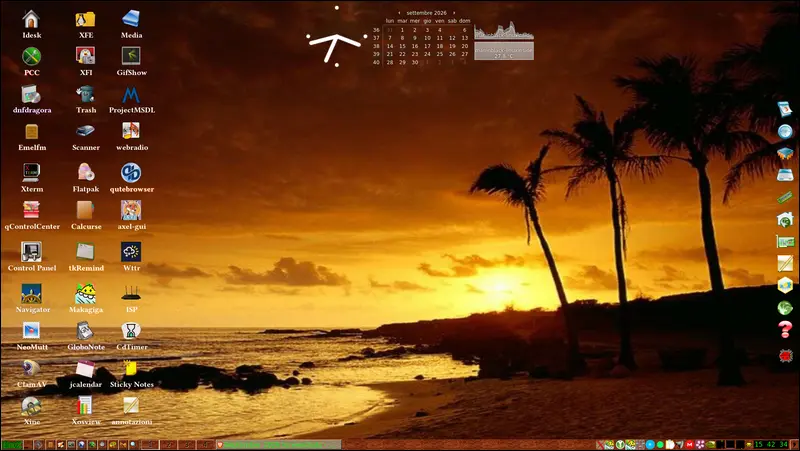Screen dimensions: 800x451
Task: Click the analog clock widget
Action: [x=336, y=37]
